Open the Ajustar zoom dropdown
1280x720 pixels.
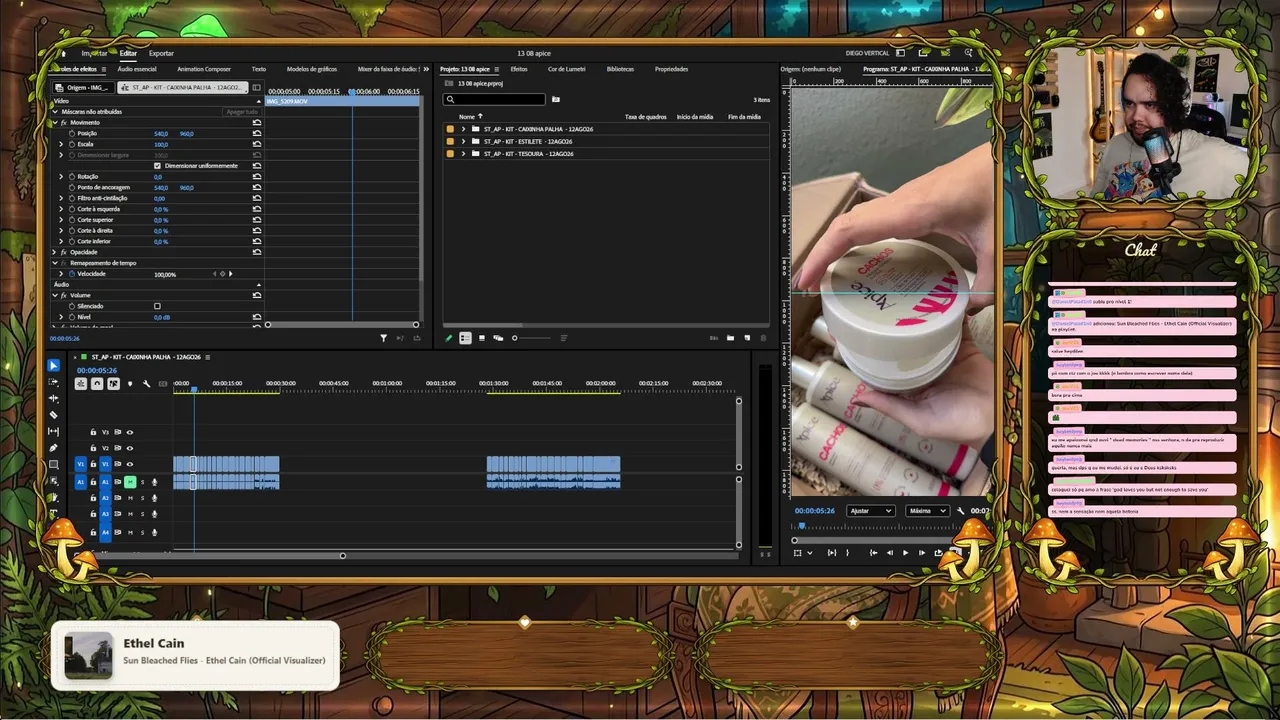click(x=870, y=511)
